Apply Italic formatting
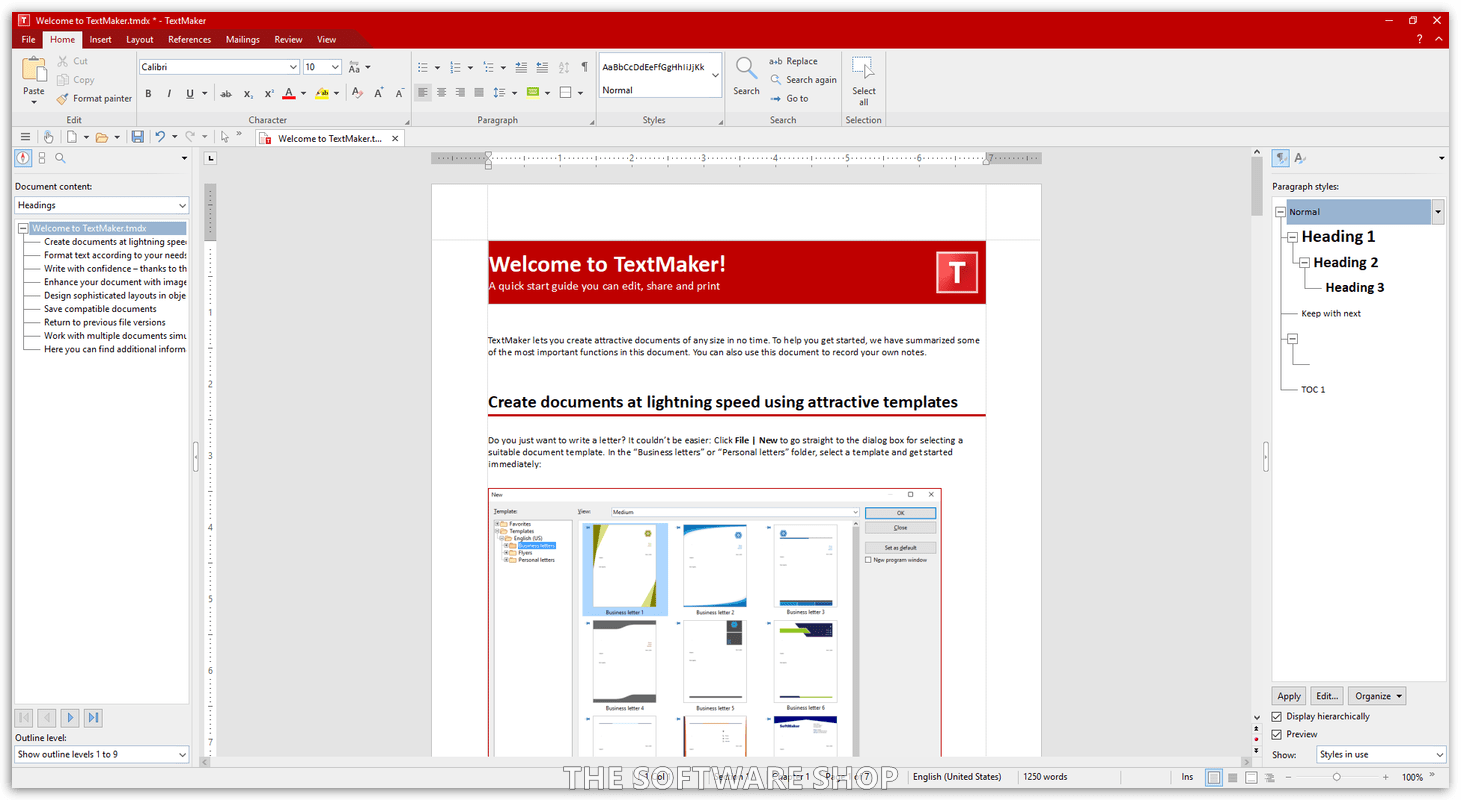The height and width of the screenshot is (800, 1461). pyautogui.click(x=168, y=94)
